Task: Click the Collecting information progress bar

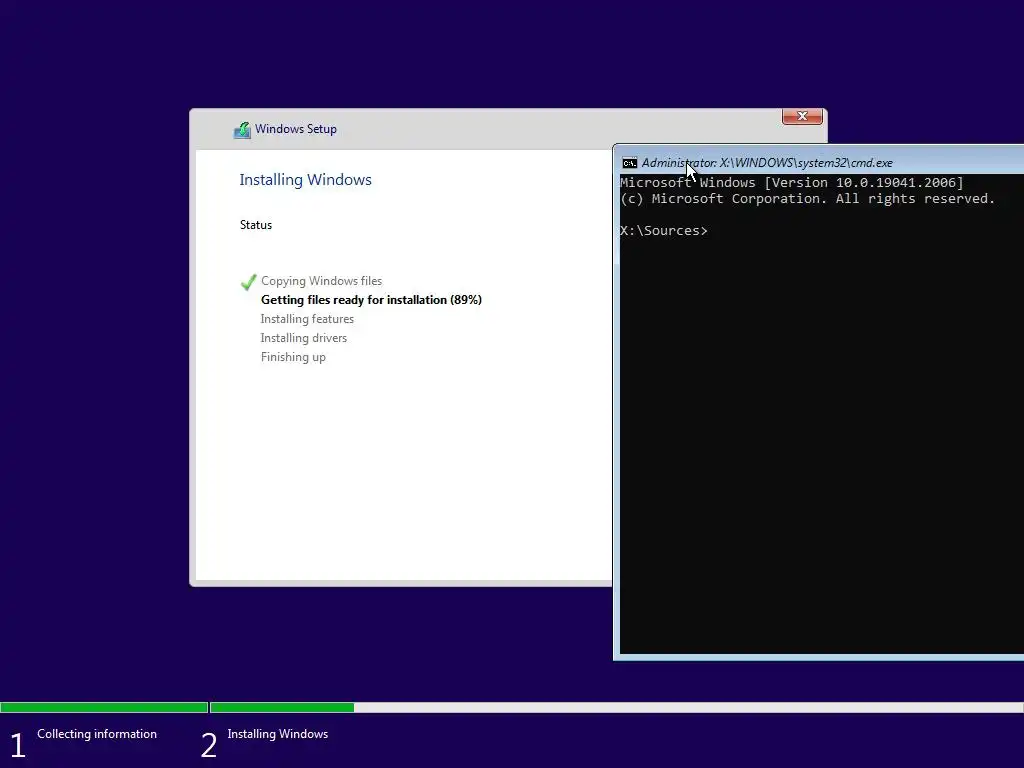Action: pyautogui.click(x=104, y=707)
